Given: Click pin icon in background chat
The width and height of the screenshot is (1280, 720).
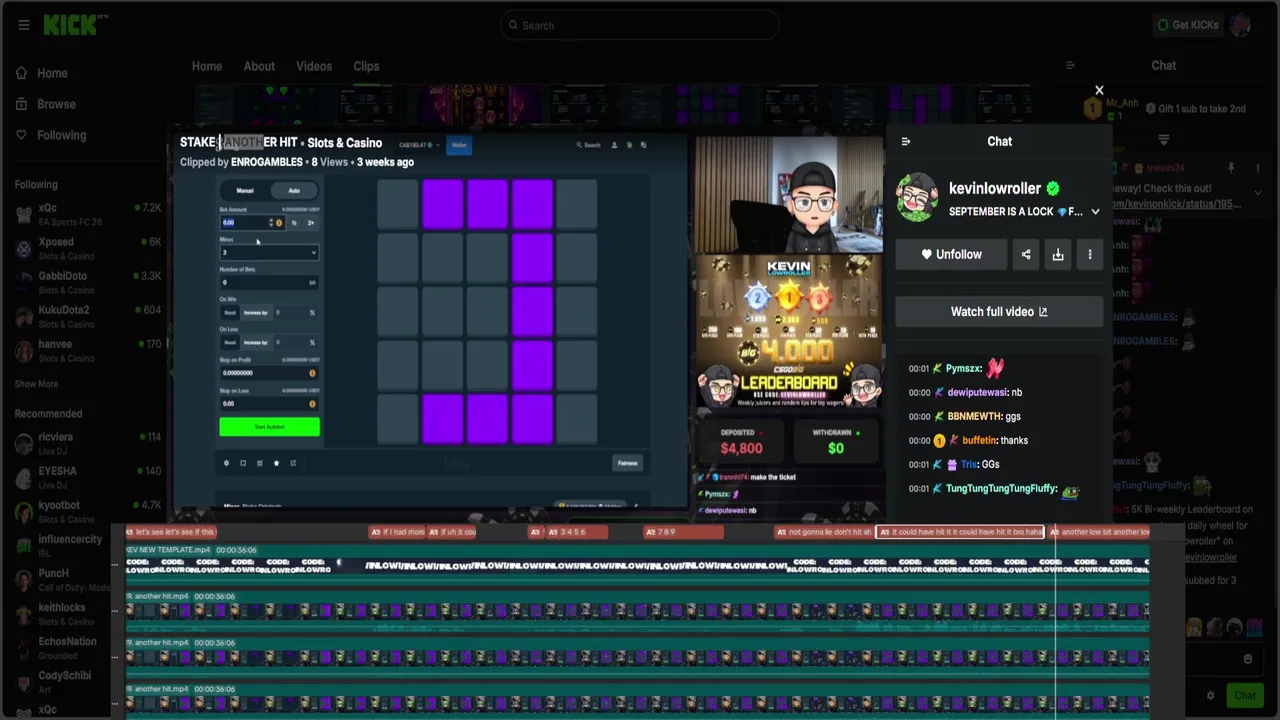Looking at the screenshot, I should pyautogui.click(x=1231, y=168).
